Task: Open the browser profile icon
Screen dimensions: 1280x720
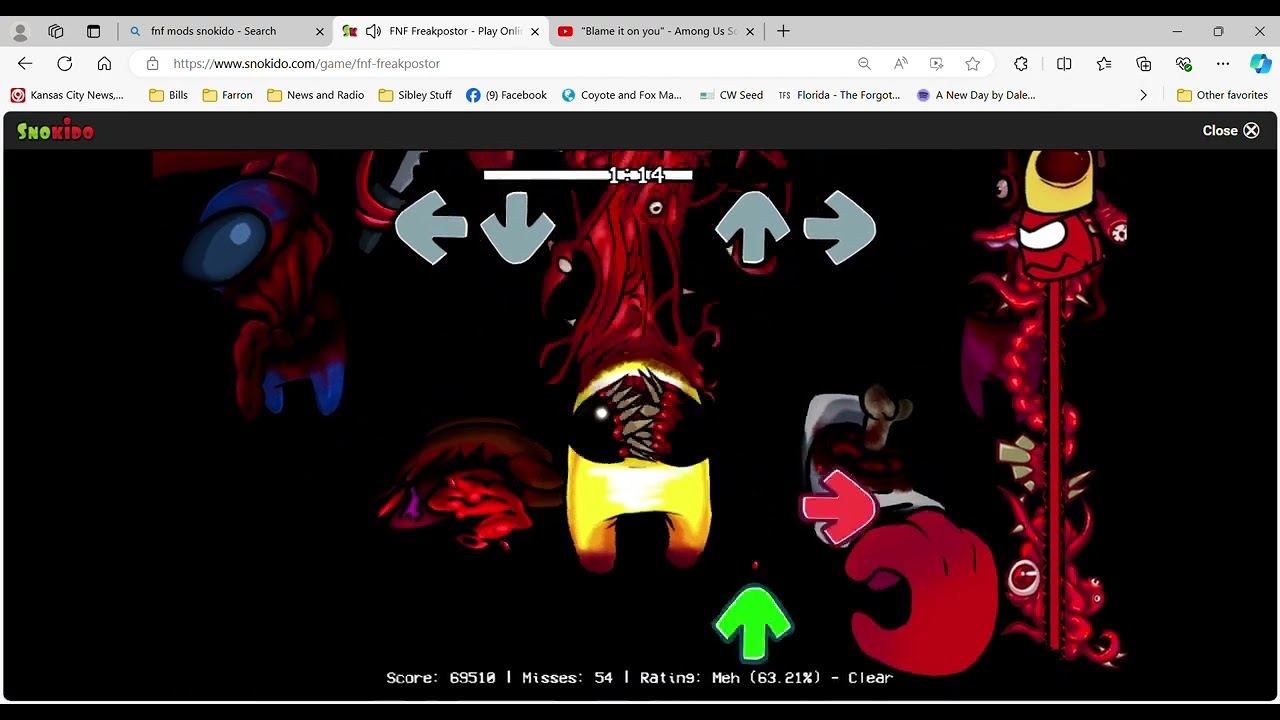Action: 20,31
